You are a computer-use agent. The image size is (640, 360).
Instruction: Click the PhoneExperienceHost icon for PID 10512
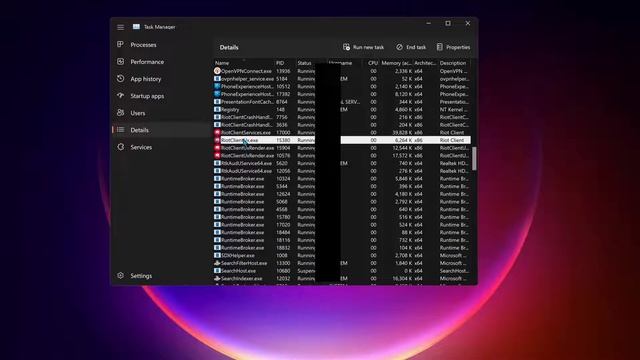(217, 86)
